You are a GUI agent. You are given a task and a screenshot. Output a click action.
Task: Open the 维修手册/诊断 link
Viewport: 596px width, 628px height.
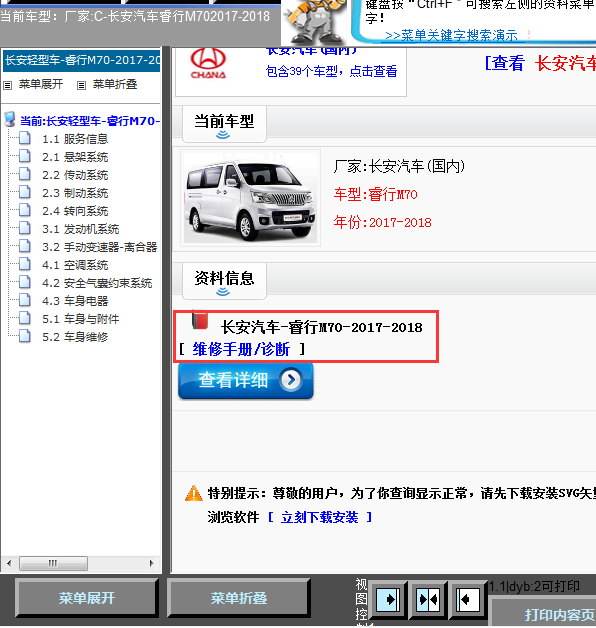coord(241,349)
